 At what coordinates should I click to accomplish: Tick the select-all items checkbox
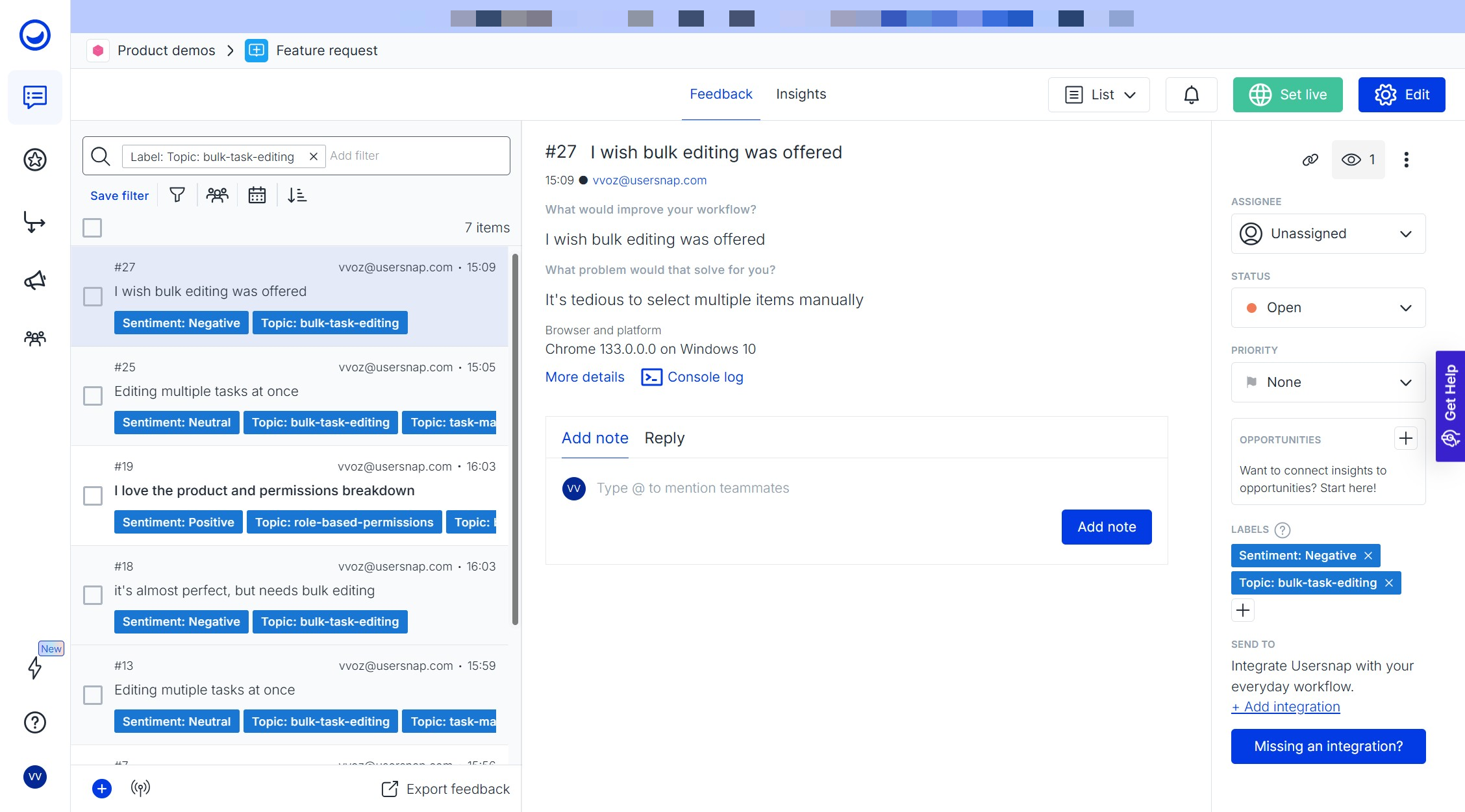[92, 228]
